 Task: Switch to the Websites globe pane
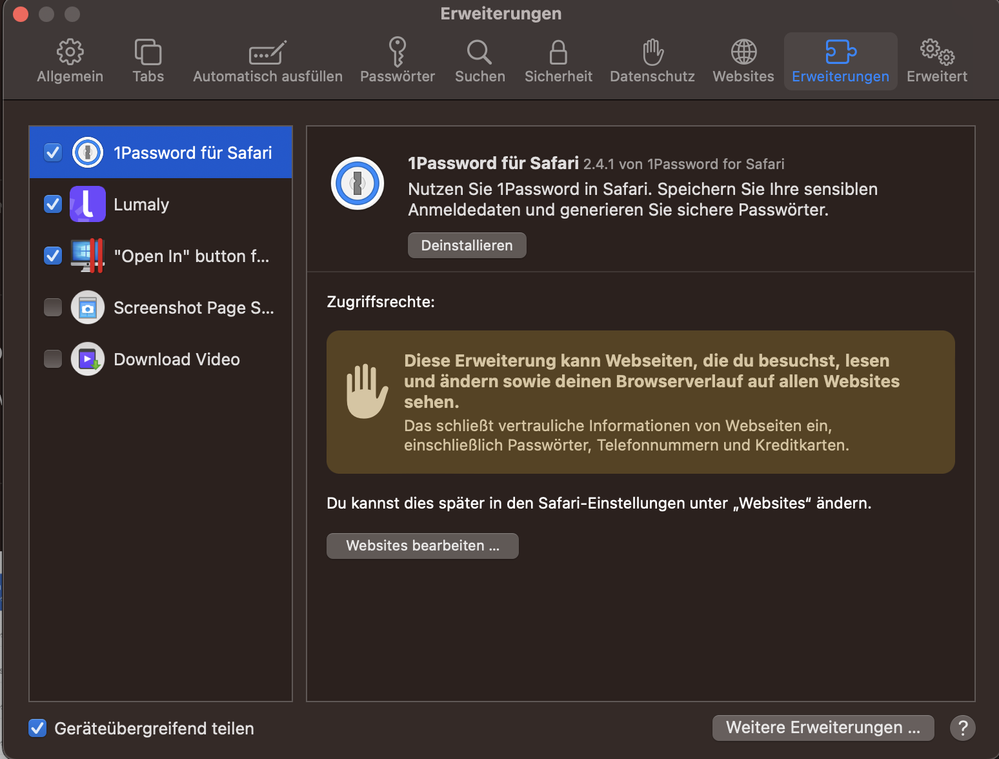743,61
